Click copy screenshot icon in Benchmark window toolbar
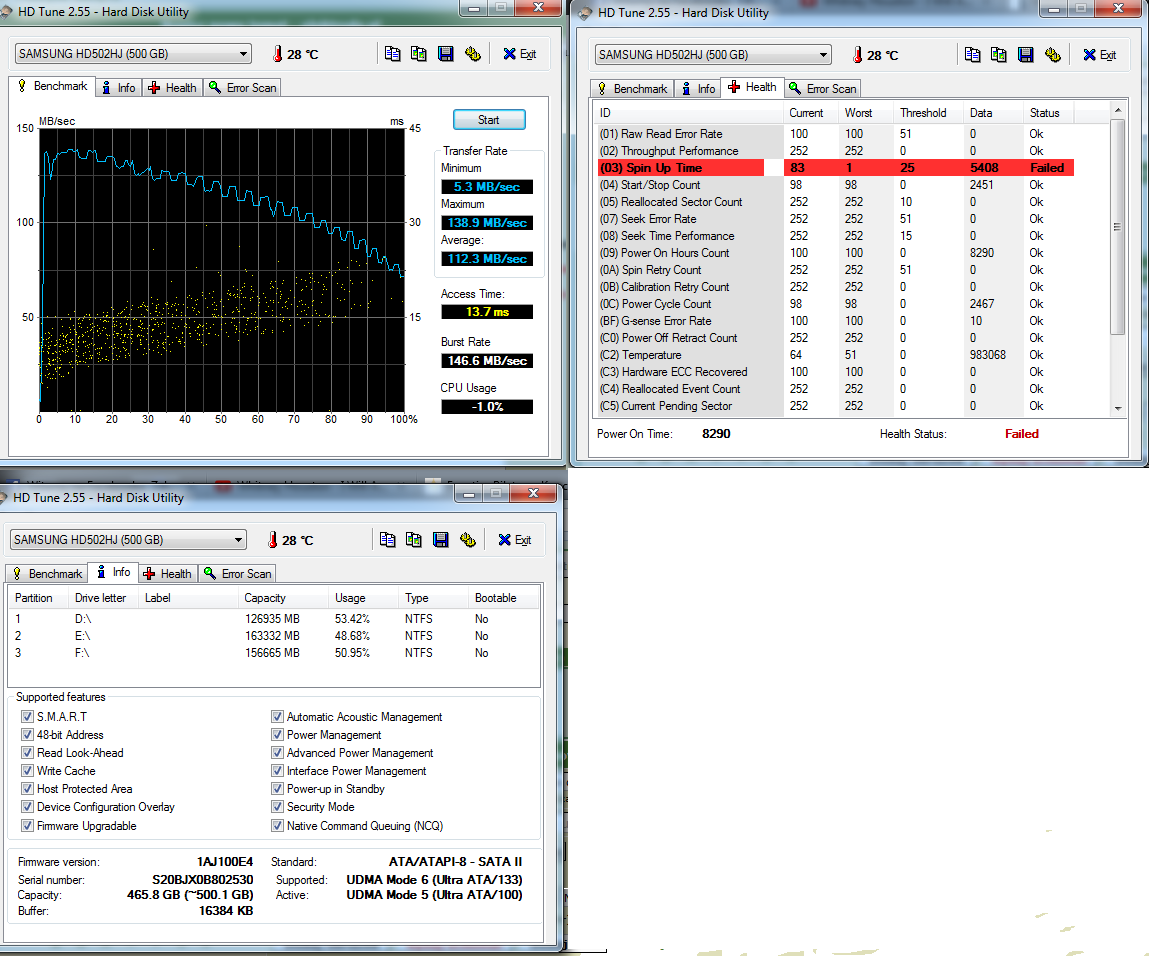 pos(418,54)
